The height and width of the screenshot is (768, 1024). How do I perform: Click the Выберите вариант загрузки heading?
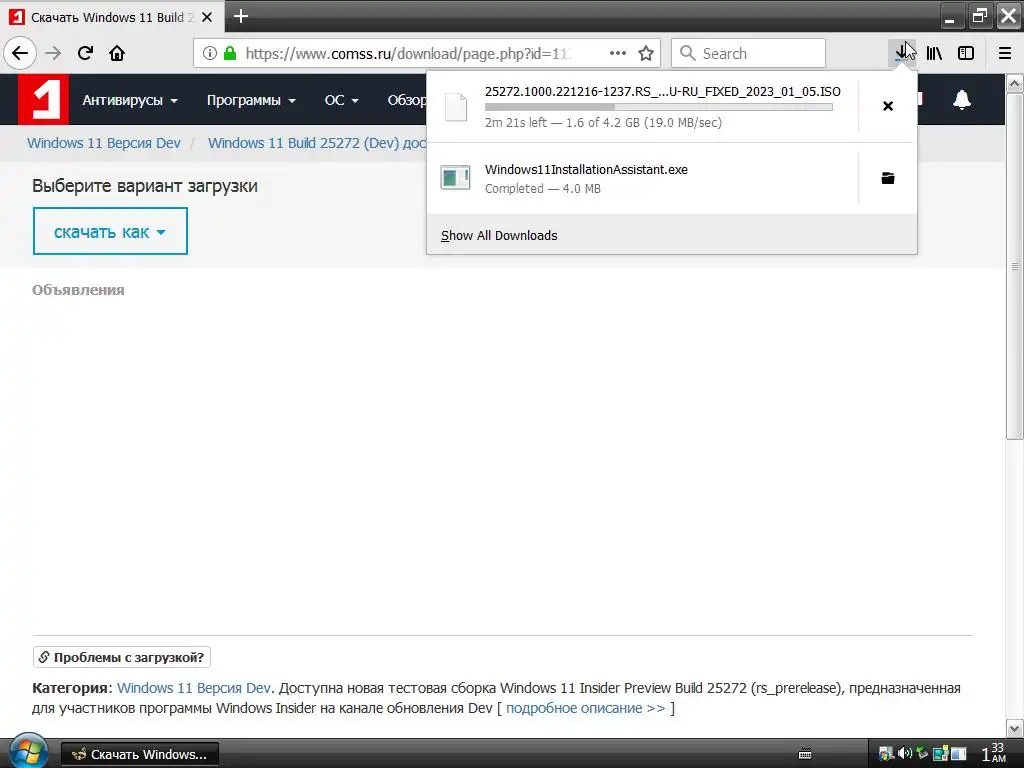(145, 186)
